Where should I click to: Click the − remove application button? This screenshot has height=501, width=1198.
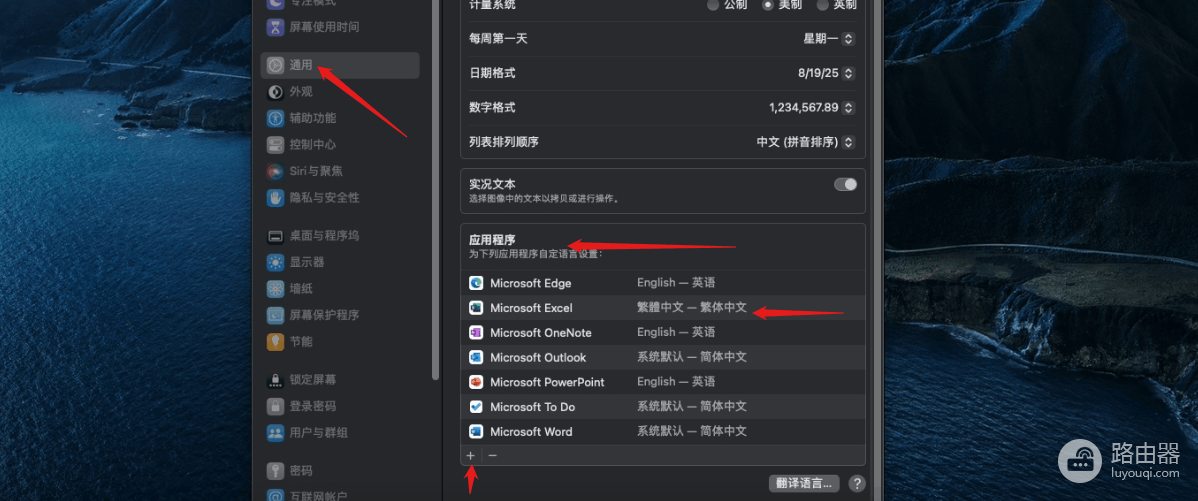pyautogui.click(x=493, y=455)
